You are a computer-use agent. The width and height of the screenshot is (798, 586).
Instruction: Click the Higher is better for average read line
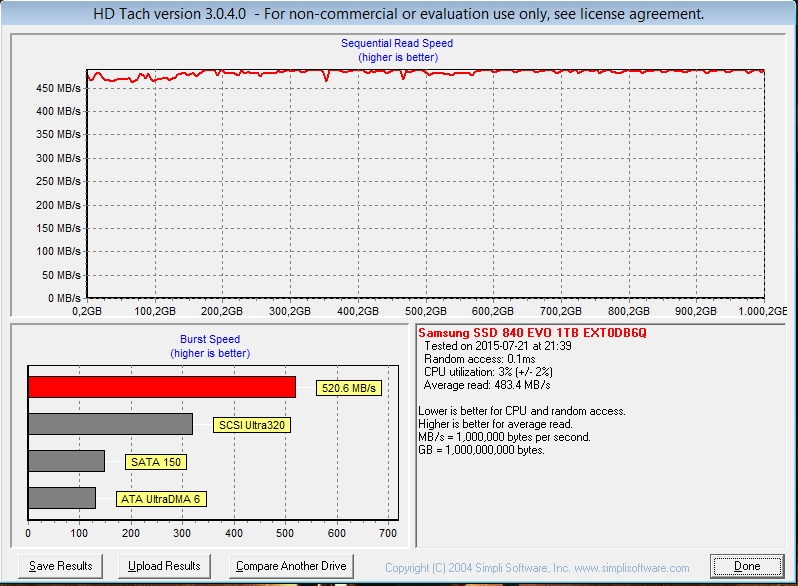pos(495,424)
